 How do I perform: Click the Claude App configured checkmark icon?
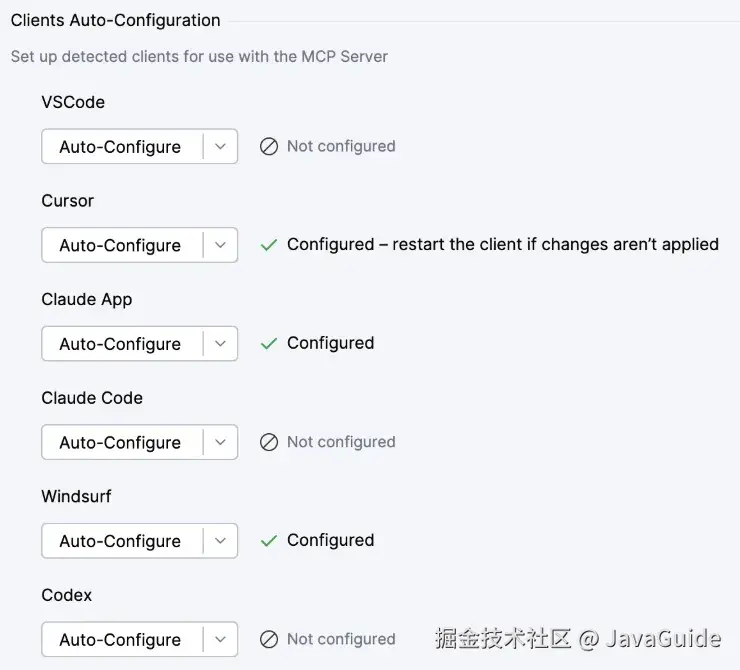(268, 343)
